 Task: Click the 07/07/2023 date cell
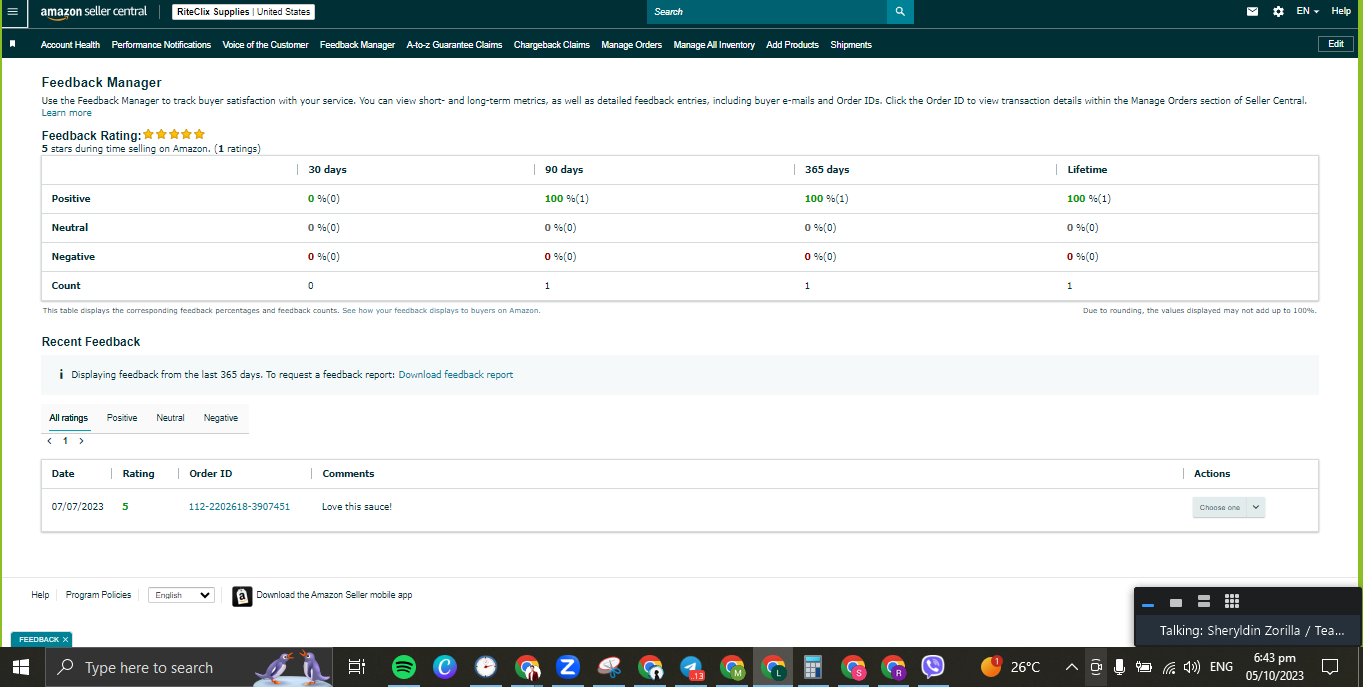78,507
